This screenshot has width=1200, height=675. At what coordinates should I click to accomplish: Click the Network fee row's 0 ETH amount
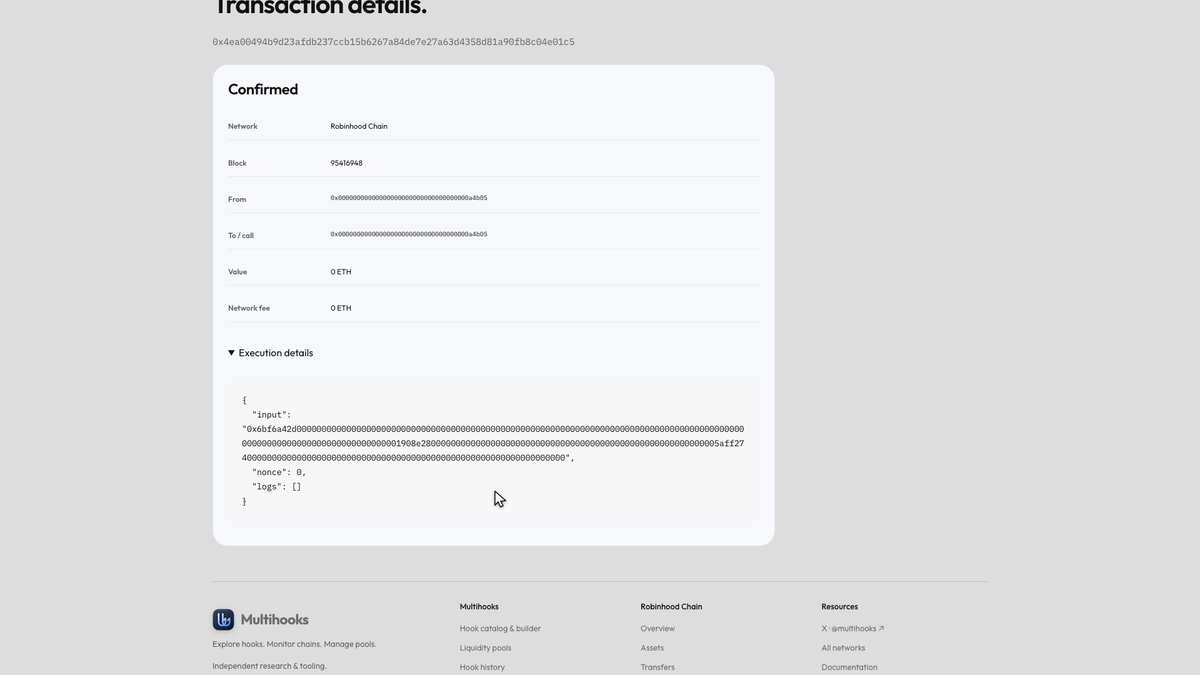tap(341, 308)
